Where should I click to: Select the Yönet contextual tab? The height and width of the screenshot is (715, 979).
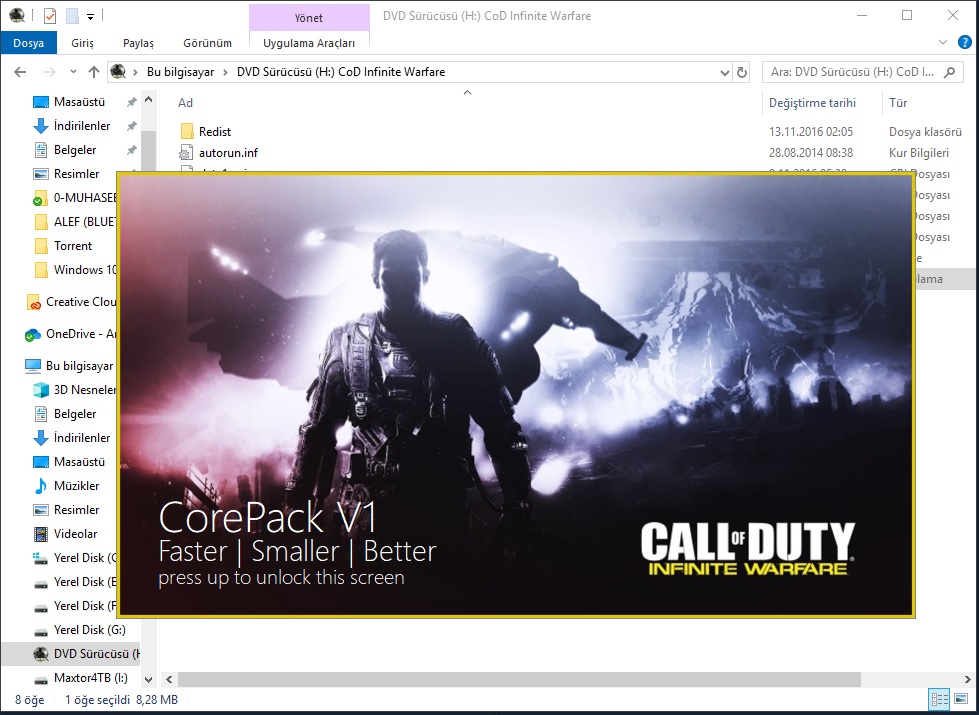point(309,17)
